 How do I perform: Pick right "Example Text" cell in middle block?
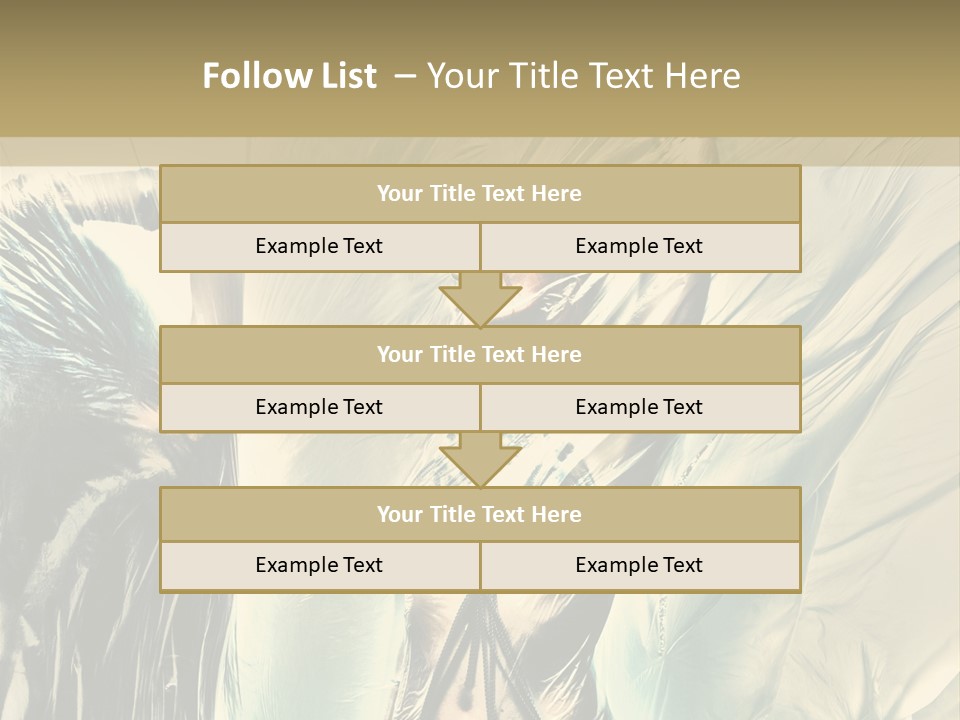click(639, 407)
